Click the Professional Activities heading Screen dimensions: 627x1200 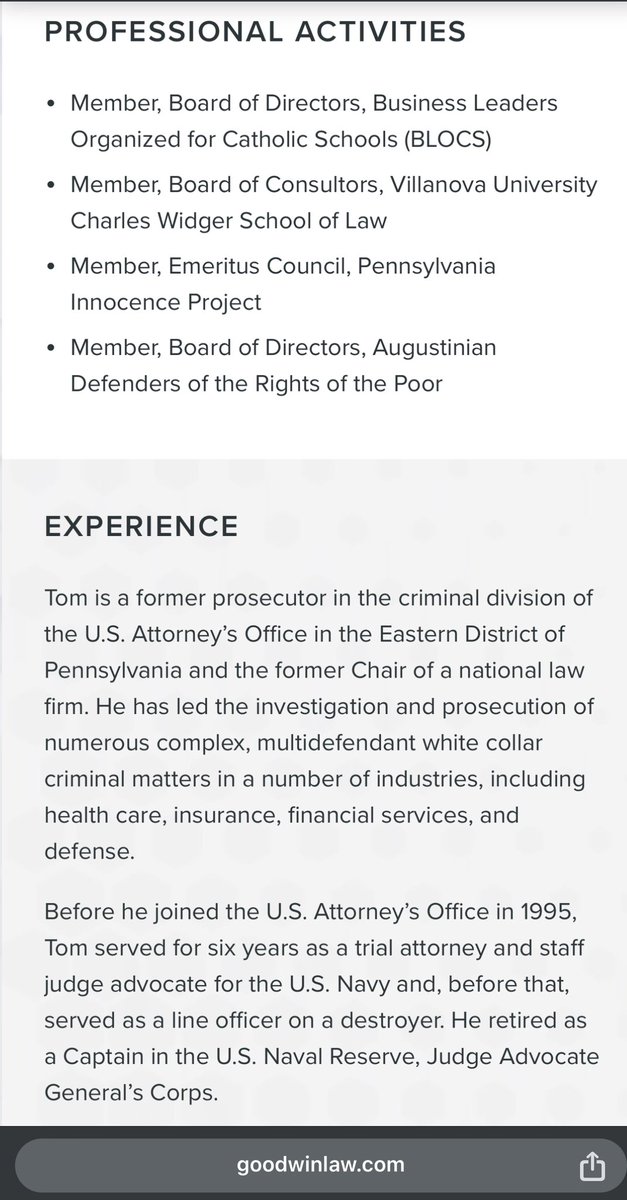click(x=255, y=32)
